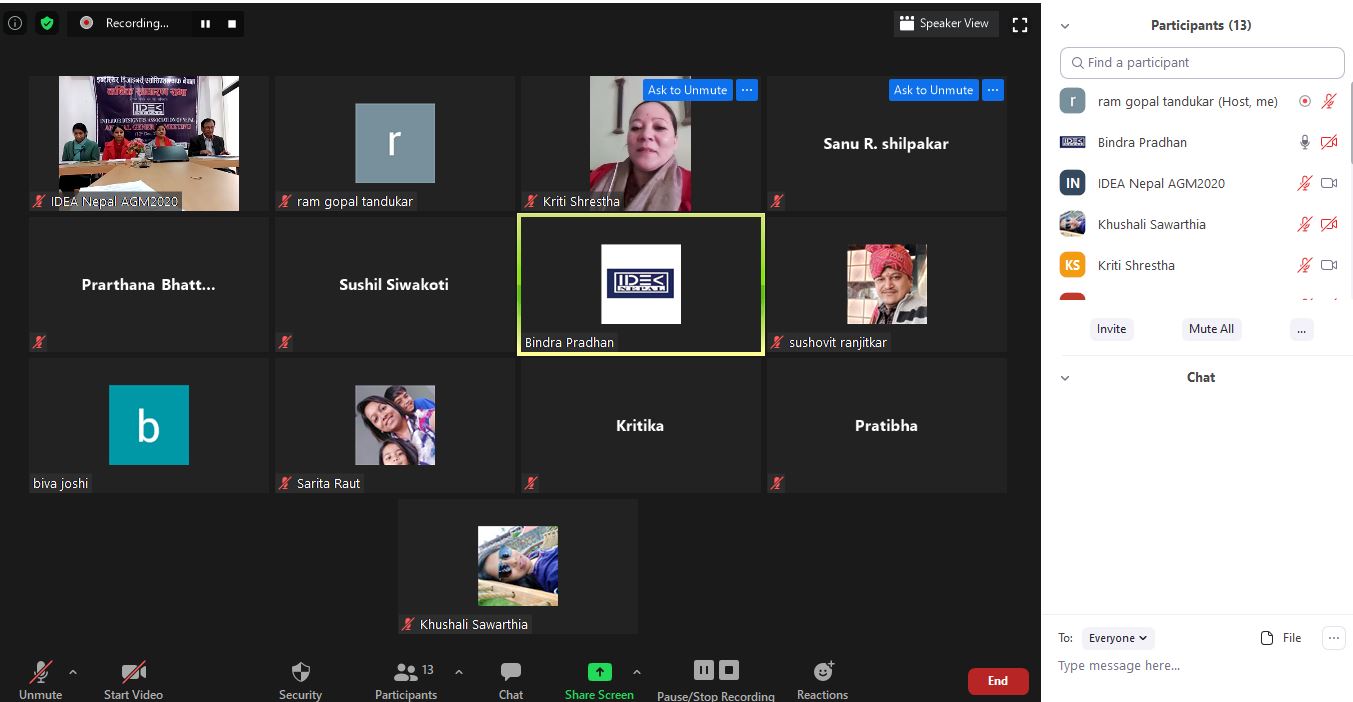End the meeting
The height and width of the screenshot is (702, 1353).
[997, 681]
